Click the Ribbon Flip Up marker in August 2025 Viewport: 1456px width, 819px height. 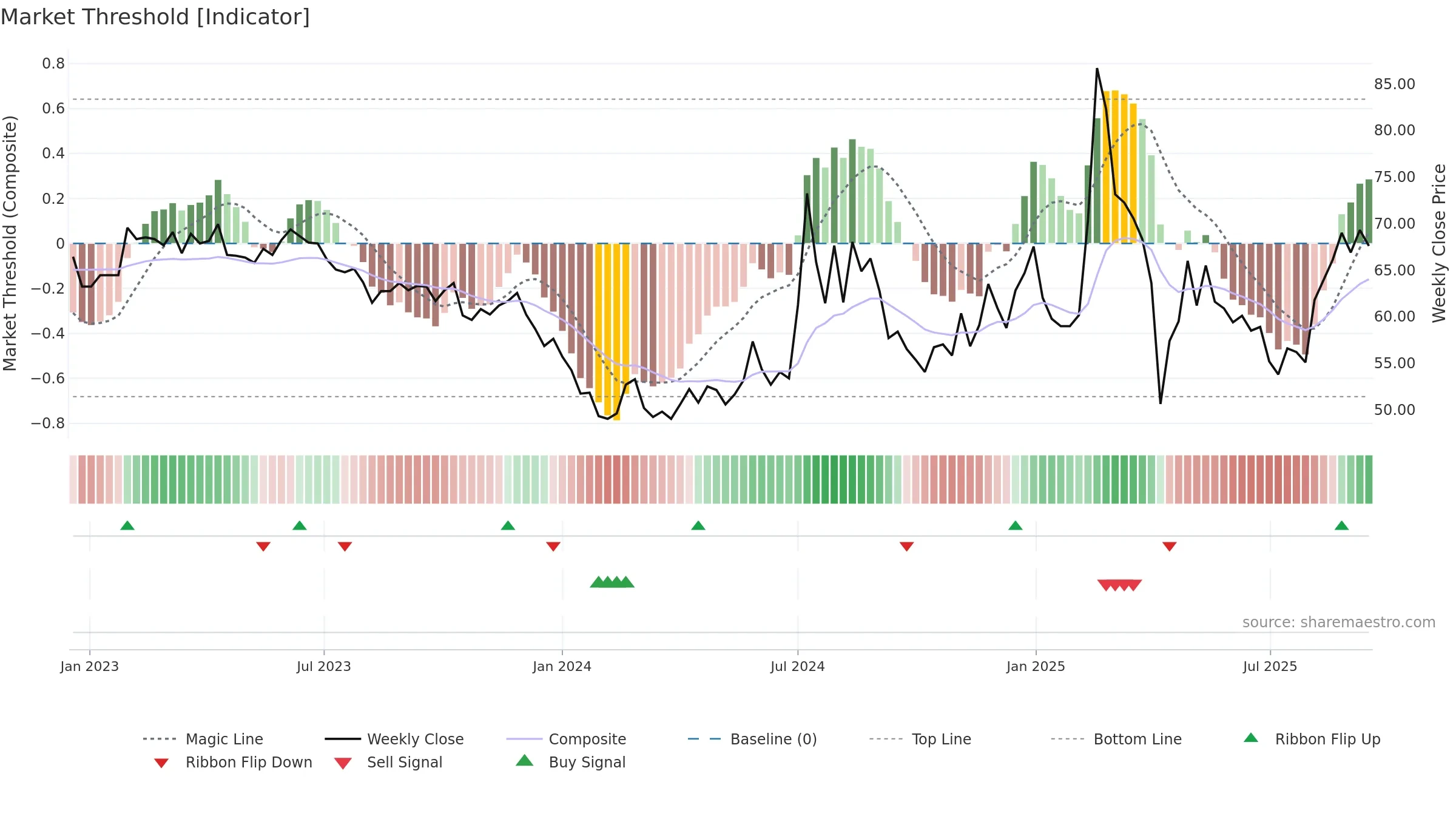pyautogui.click(x=1342, y=525)
